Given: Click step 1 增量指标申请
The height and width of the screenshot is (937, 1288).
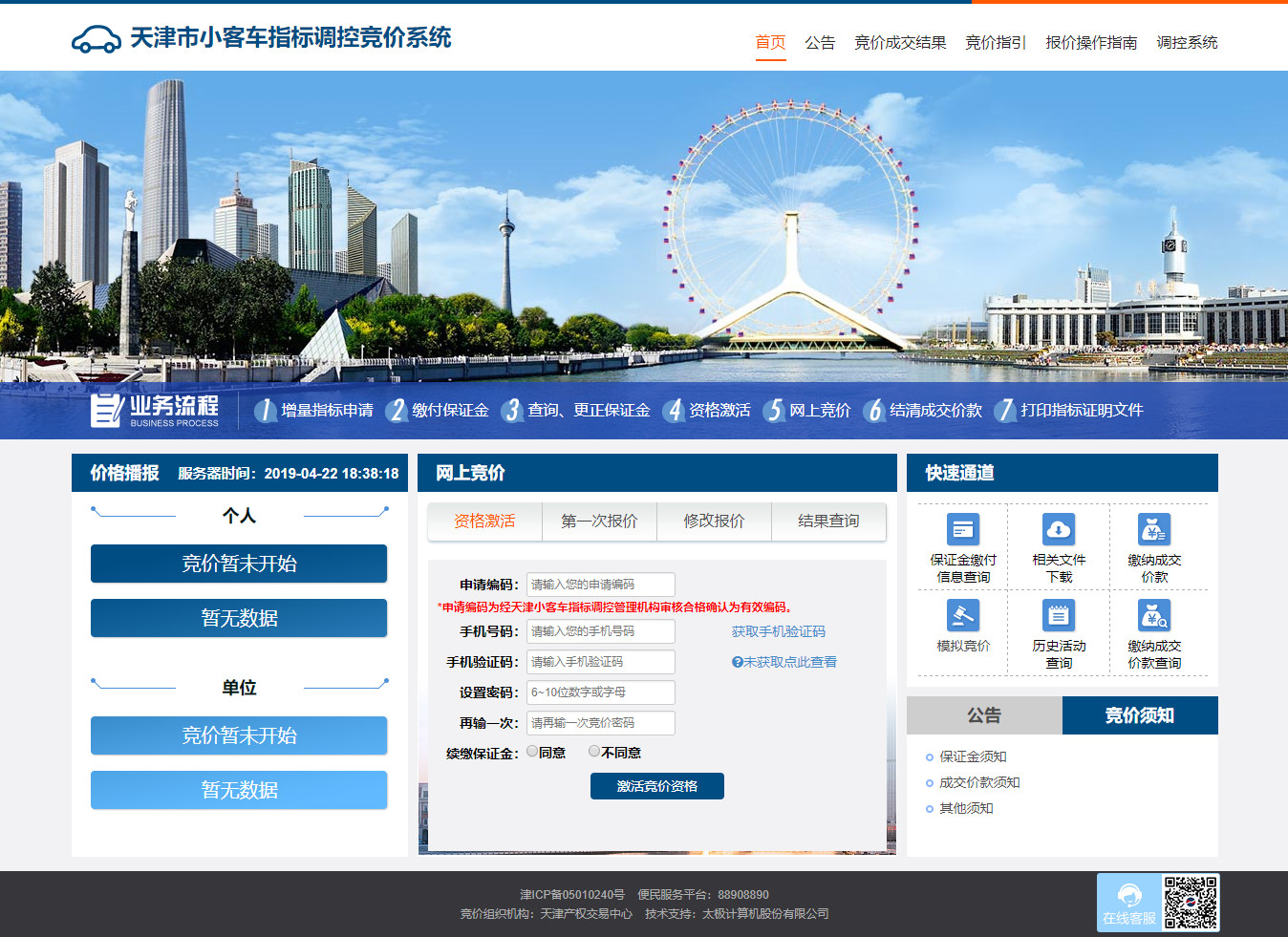Looking at the screenshot, I should 314,410.
